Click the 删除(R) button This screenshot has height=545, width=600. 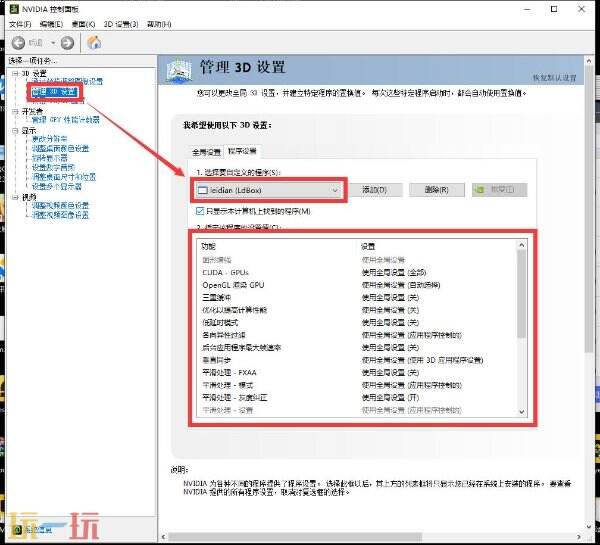click(437, 190)
